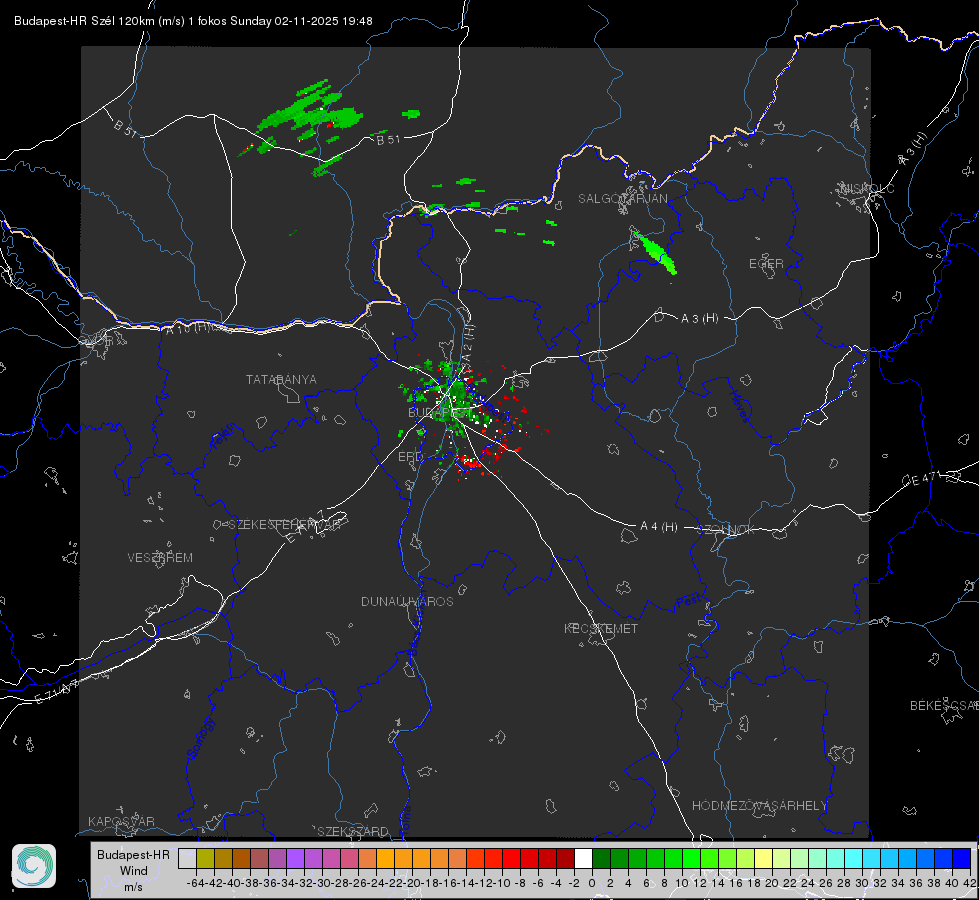The image size is (979, 900).
Task: Click the HODMEZOVASARHELY city label
Action: coord(759,806)
